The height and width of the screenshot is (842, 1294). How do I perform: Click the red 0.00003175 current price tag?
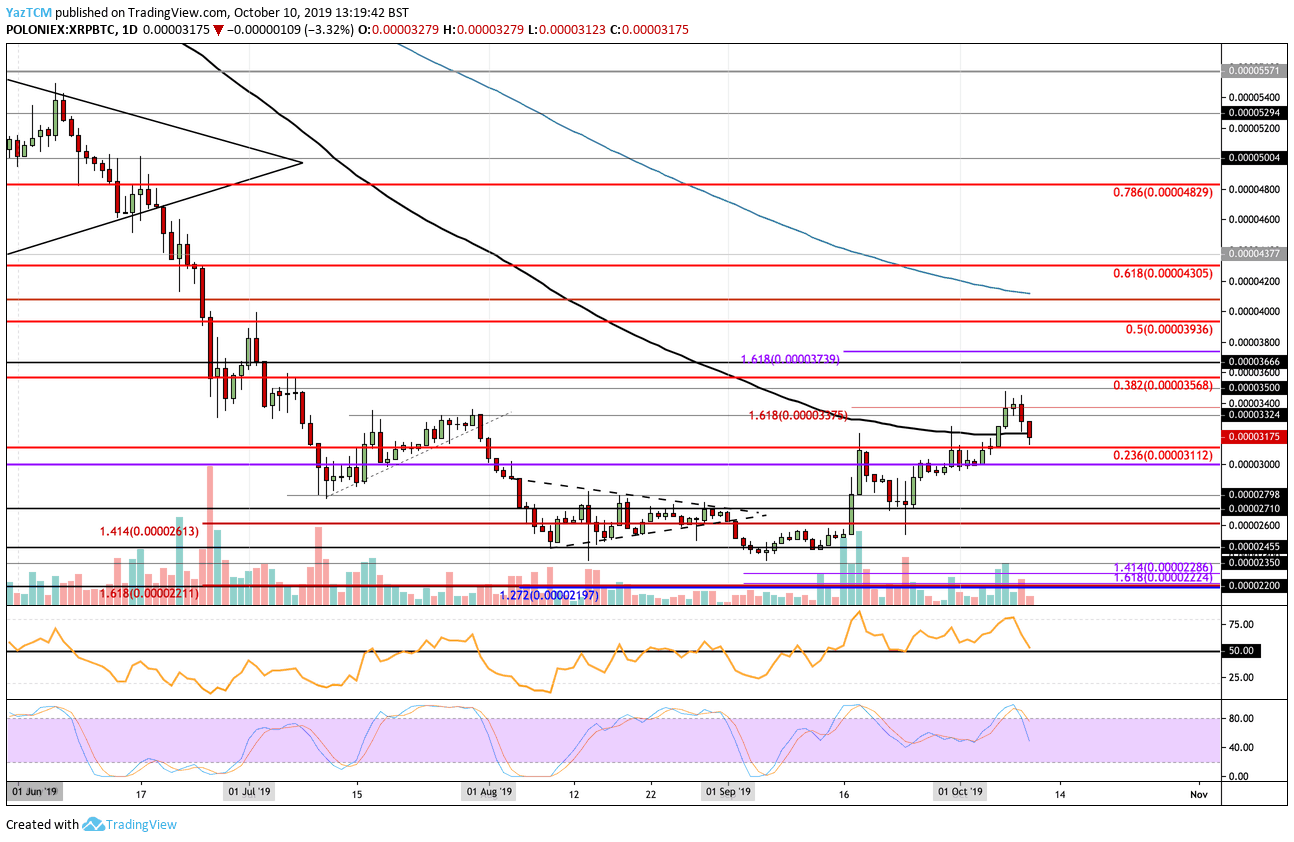click(x=1256, y=437)
